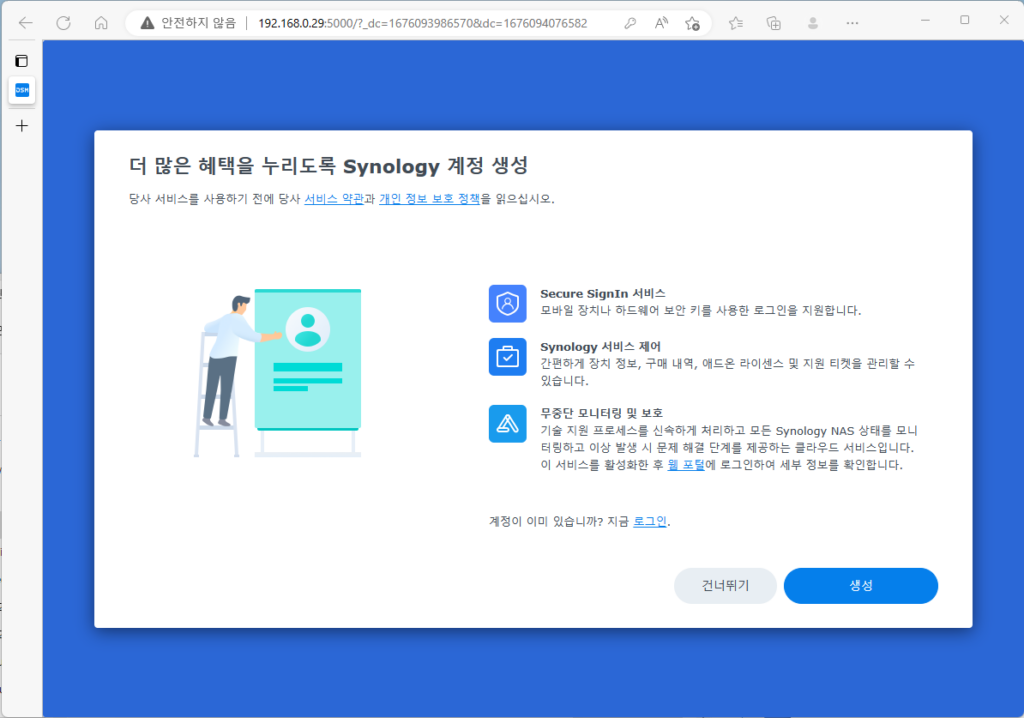Go back with the browser back arrow
The image size is (1024, 718).
(25, 24)
